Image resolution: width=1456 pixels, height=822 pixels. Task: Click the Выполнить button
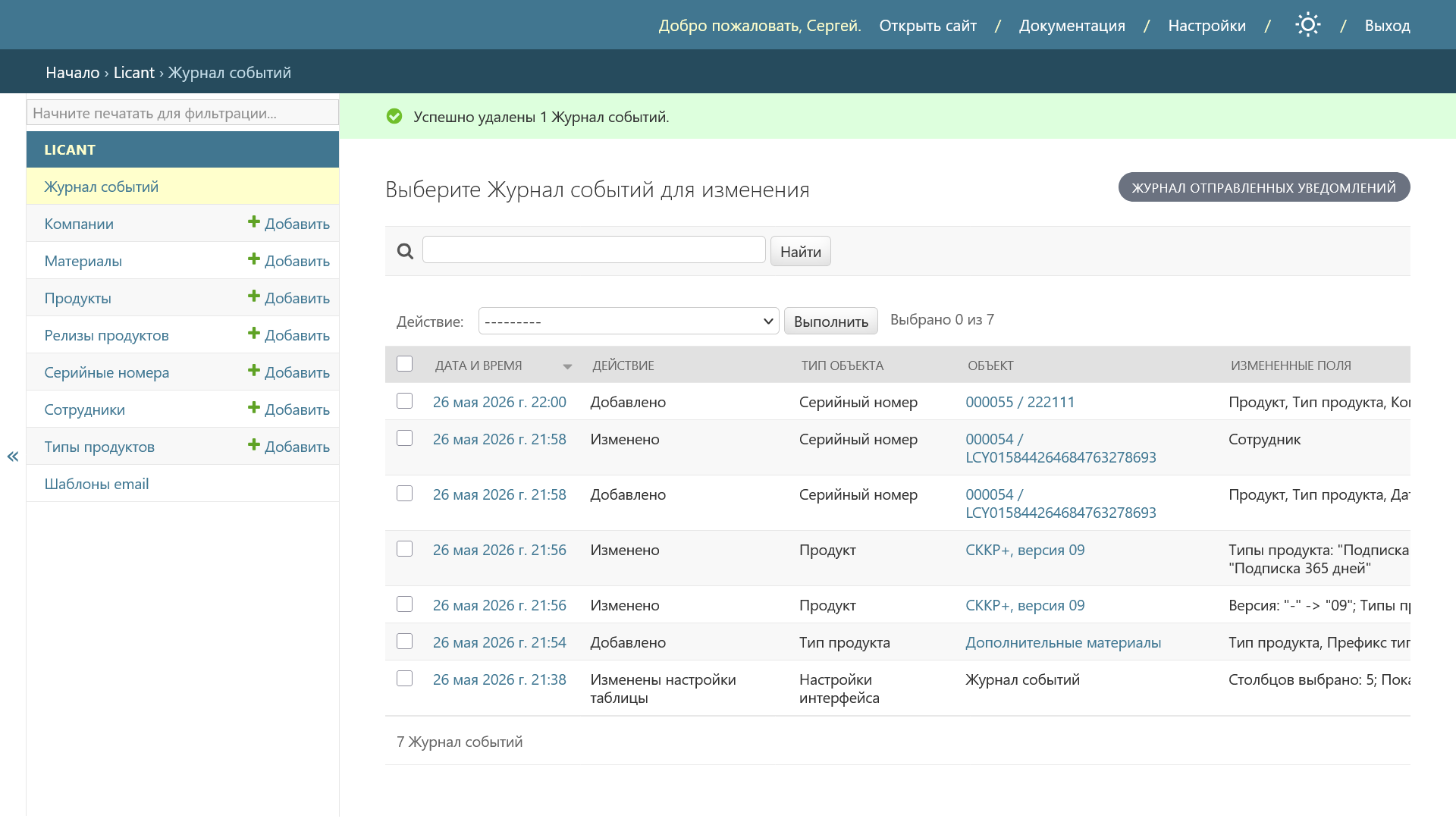pos(831,322)
